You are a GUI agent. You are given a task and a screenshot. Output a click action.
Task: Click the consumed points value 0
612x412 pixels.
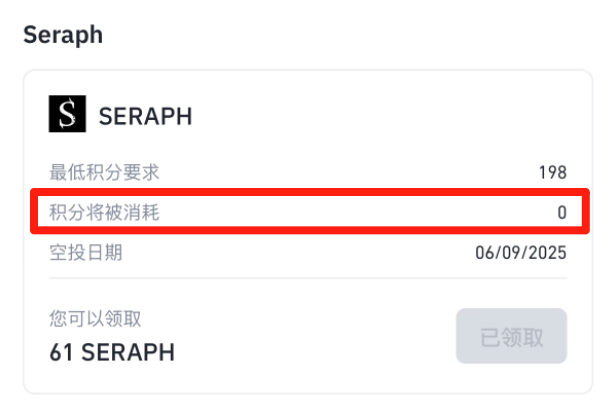pos(562,213)
